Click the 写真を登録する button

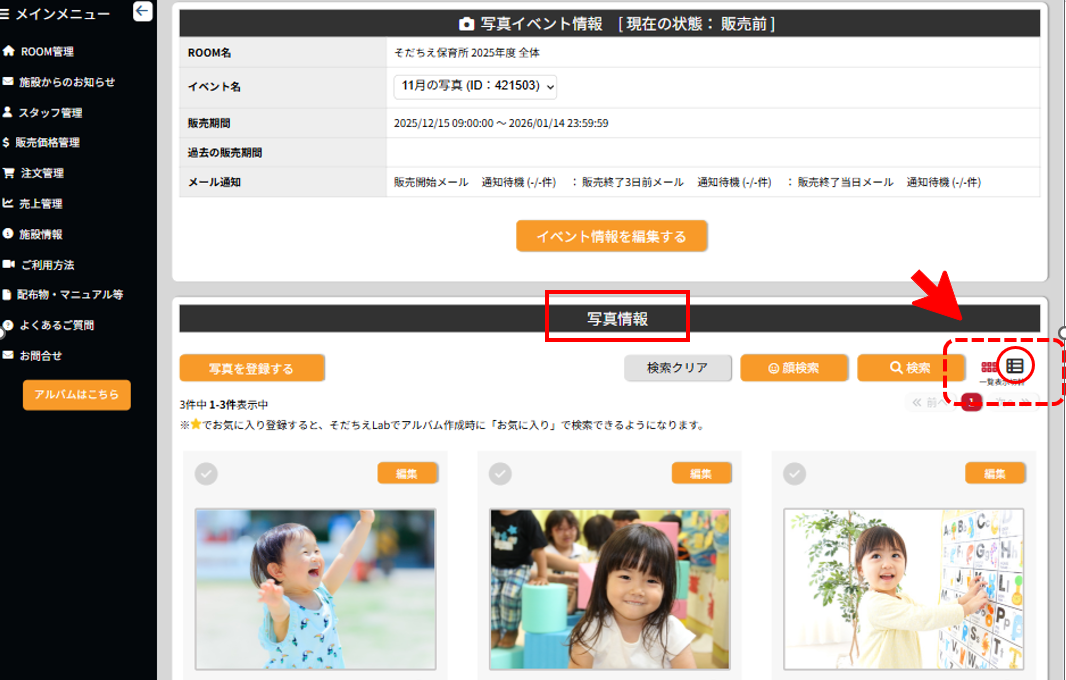coord(252,368)
